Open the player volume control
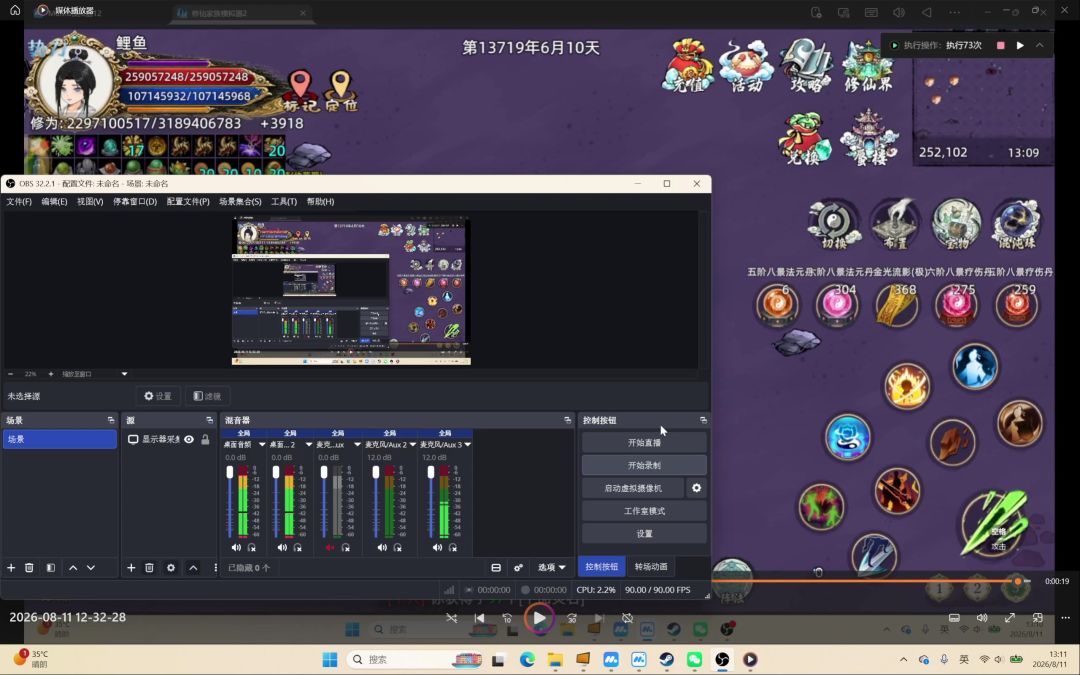1080x675 pixels. [x=982, y=618]
